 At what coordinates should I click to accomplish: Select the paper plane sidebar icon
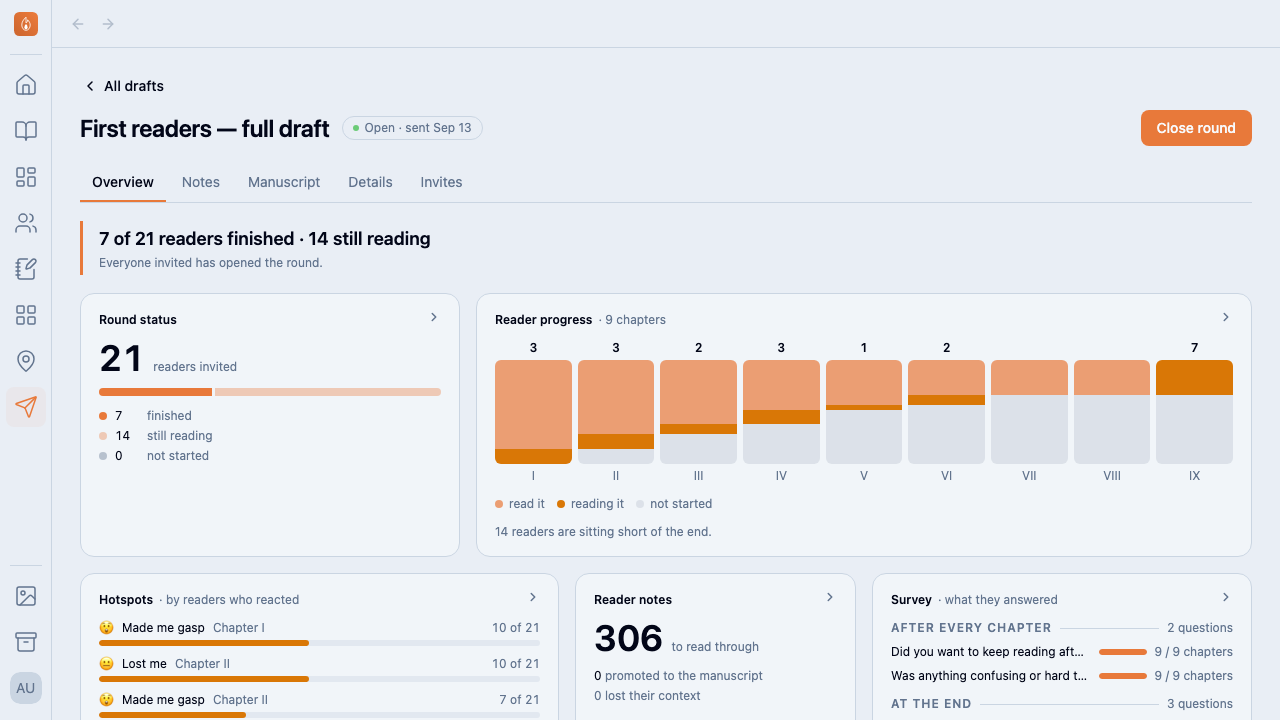pyautogui.click(x=26, y=407)
